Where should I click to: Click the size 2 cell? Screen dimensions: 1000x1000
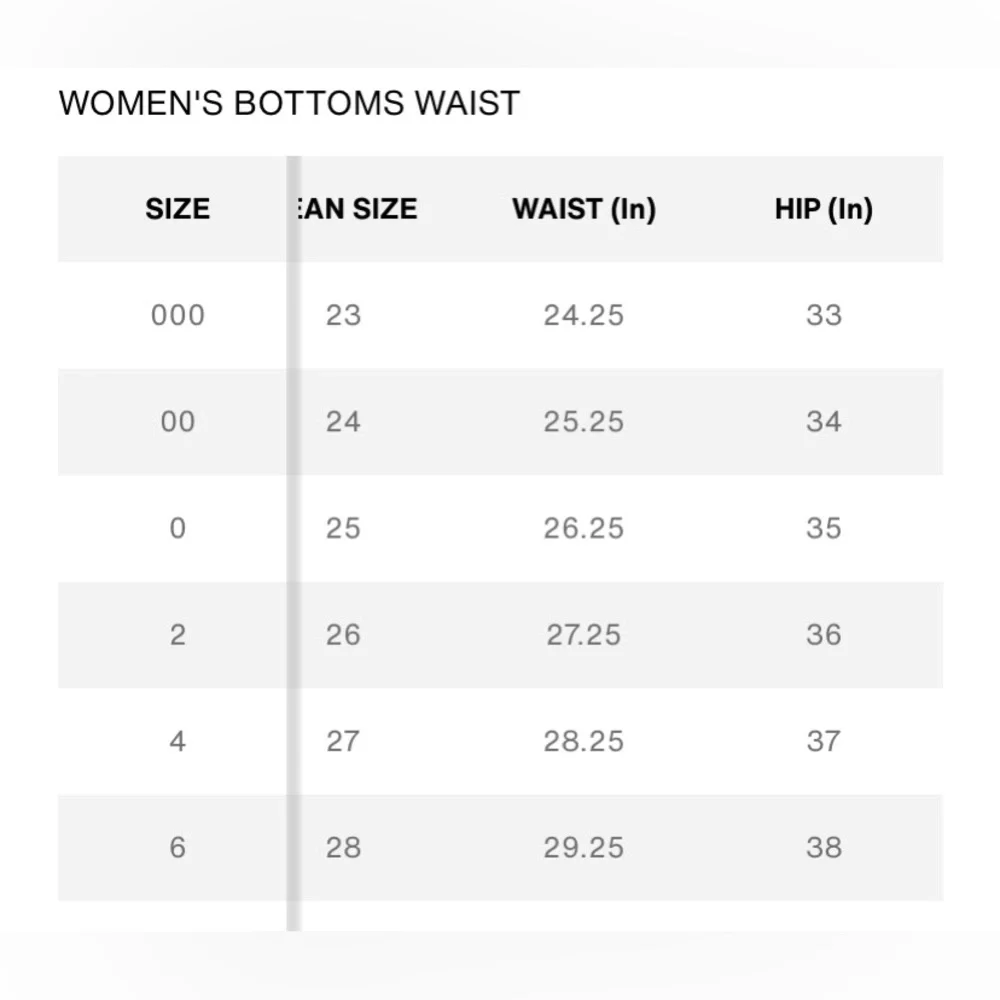coord(177,635)
